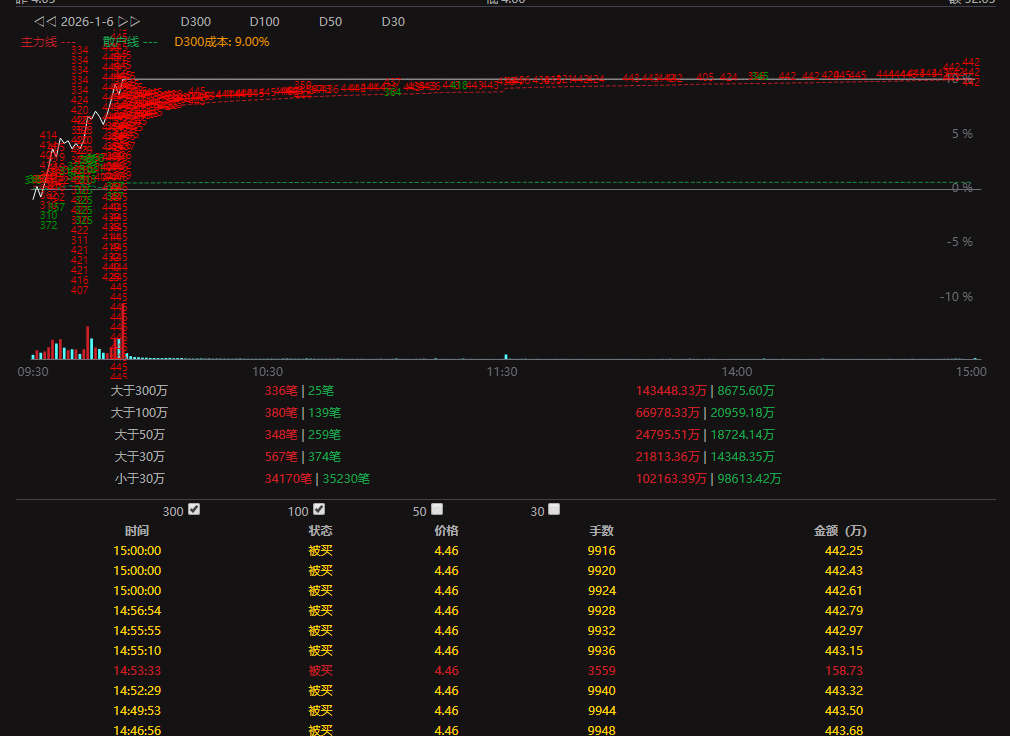
Task: Uncheck the 300 filter checkbox
Action: (x=194, y=509)
